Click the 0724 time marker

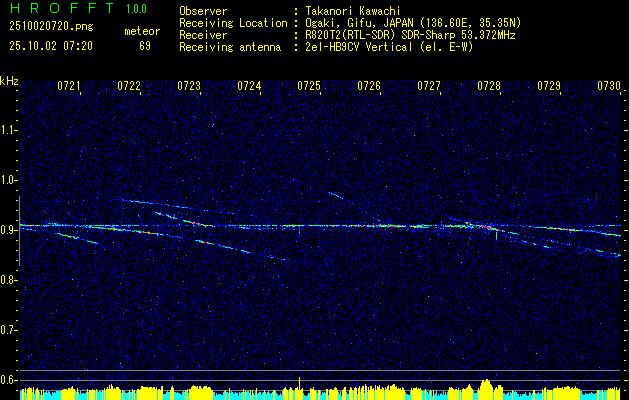click(249, 86)
